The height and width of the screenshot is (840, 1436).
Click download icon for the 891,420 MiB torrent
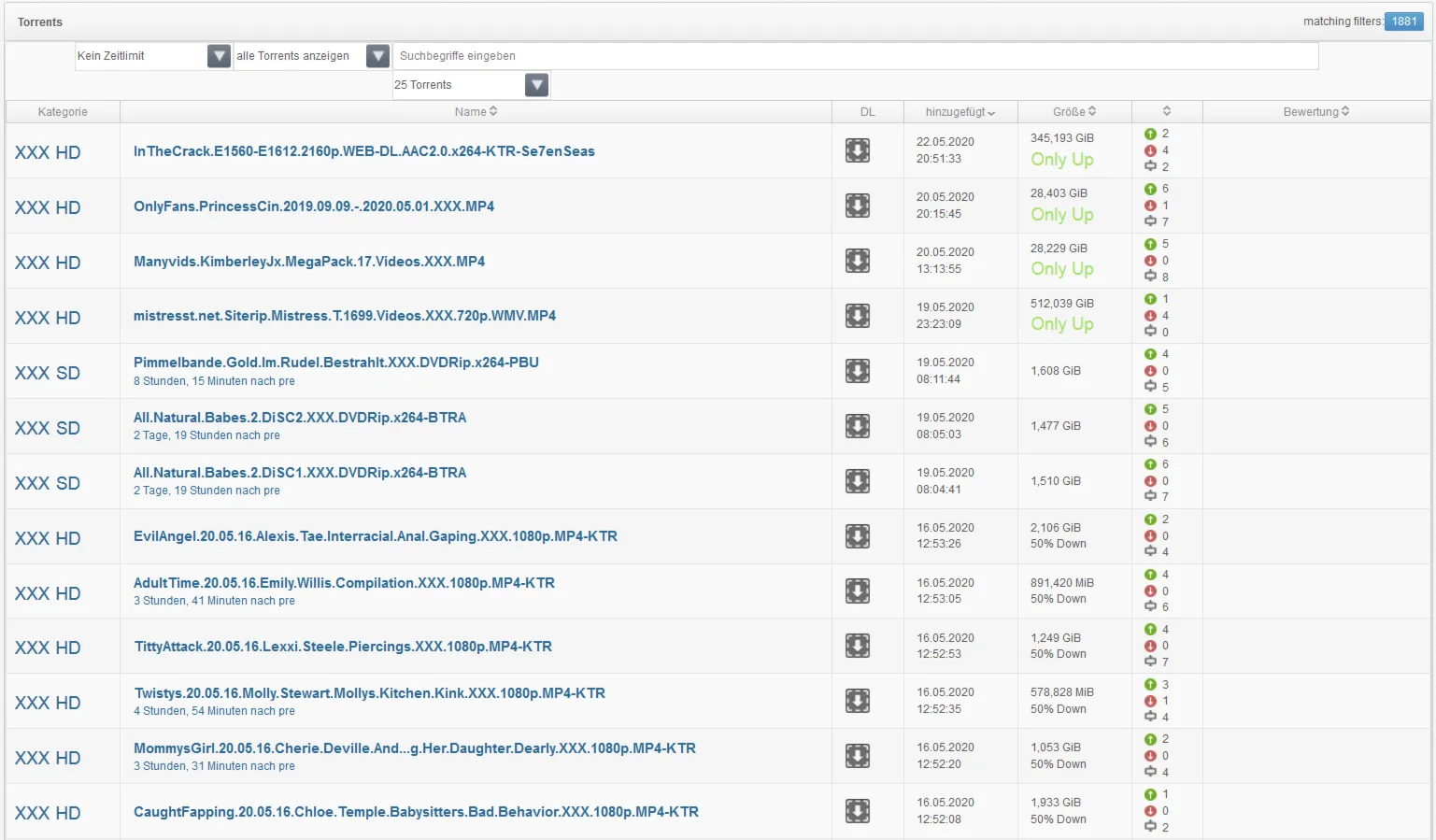(x=857, y=591)
